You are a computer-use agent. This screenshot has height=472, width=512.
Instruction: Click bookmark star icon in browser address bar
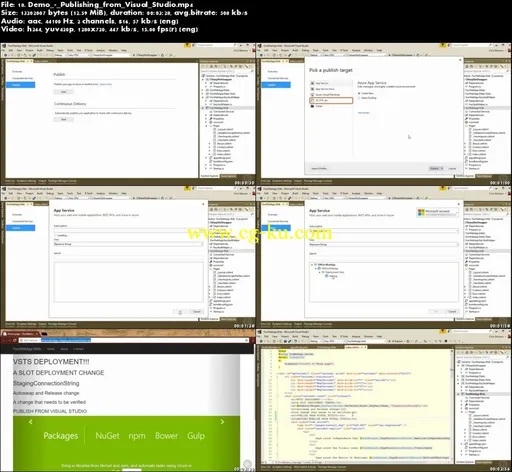246,340
